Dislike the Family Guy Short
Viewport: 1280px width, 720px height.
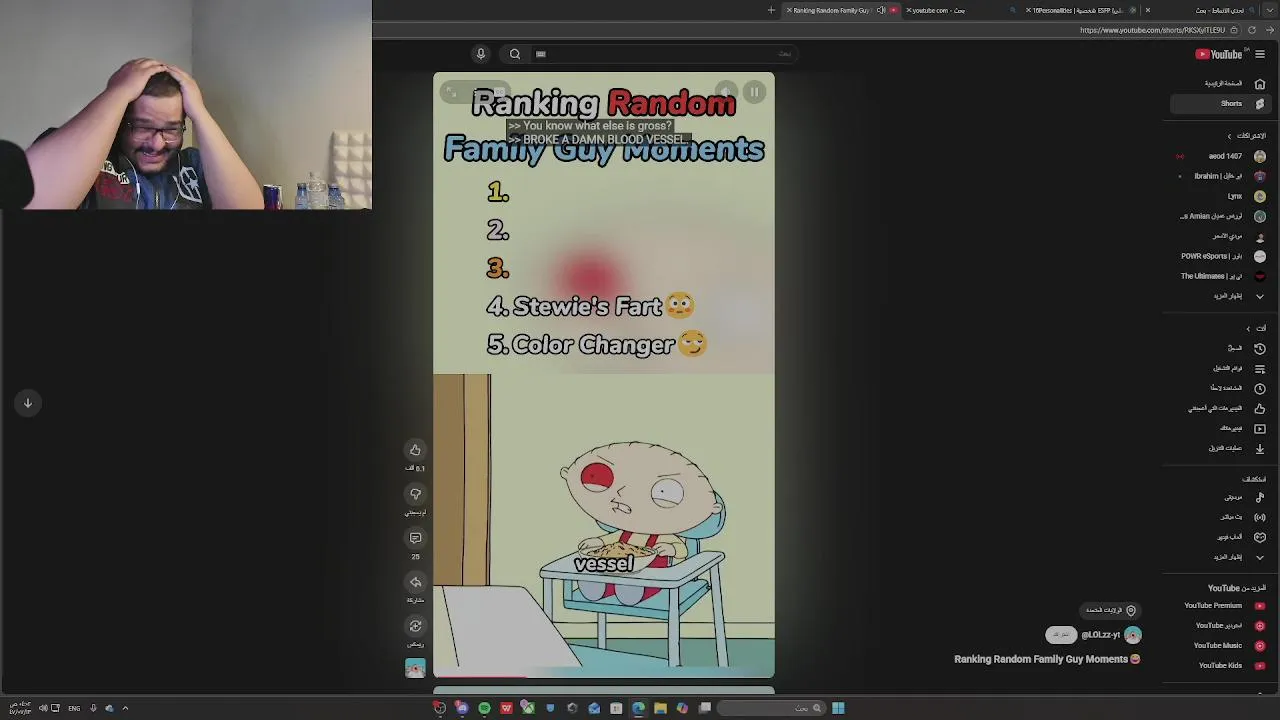415,494
